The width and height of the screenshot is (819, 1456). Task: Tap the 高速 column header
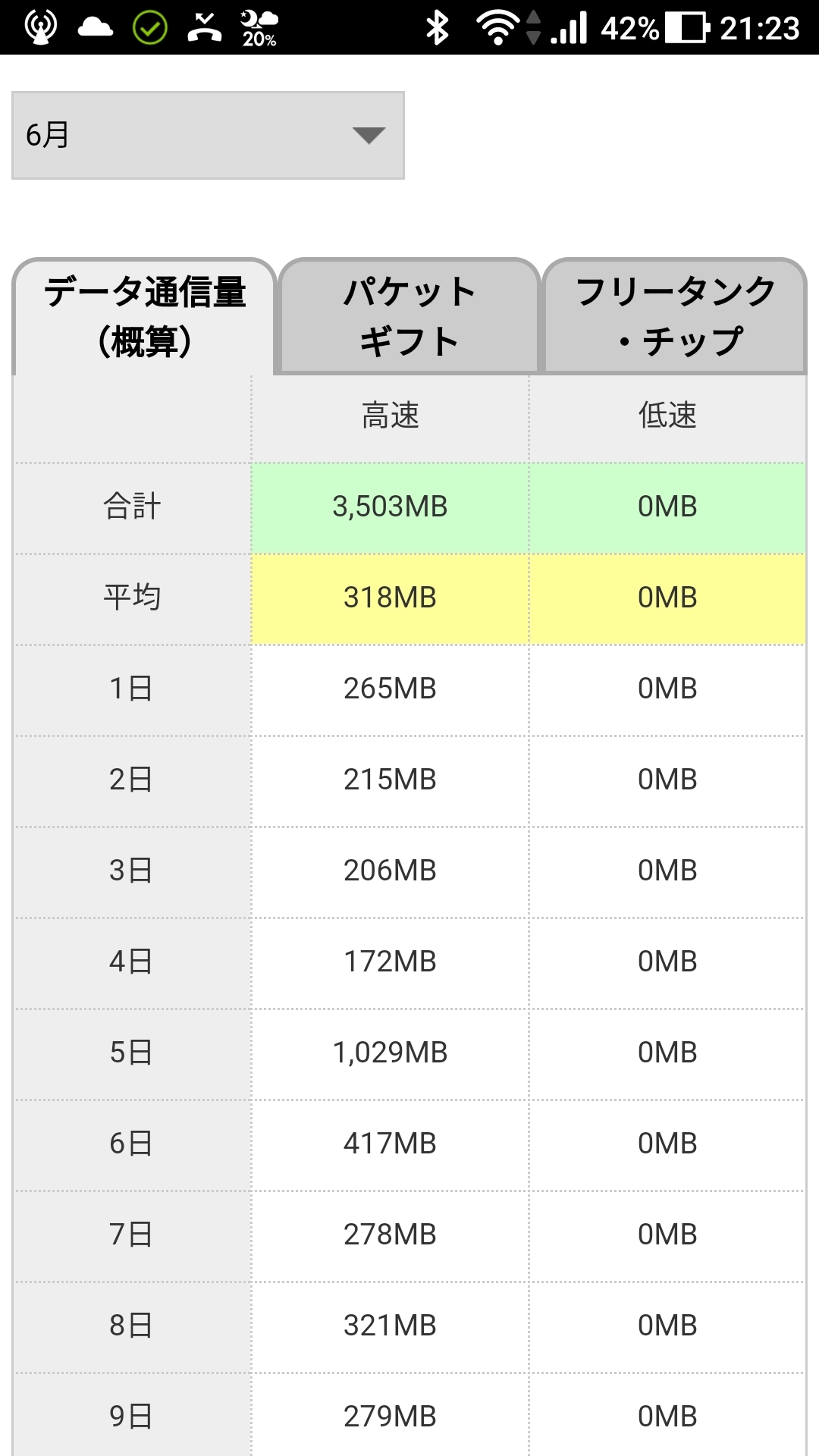point(390,416)
